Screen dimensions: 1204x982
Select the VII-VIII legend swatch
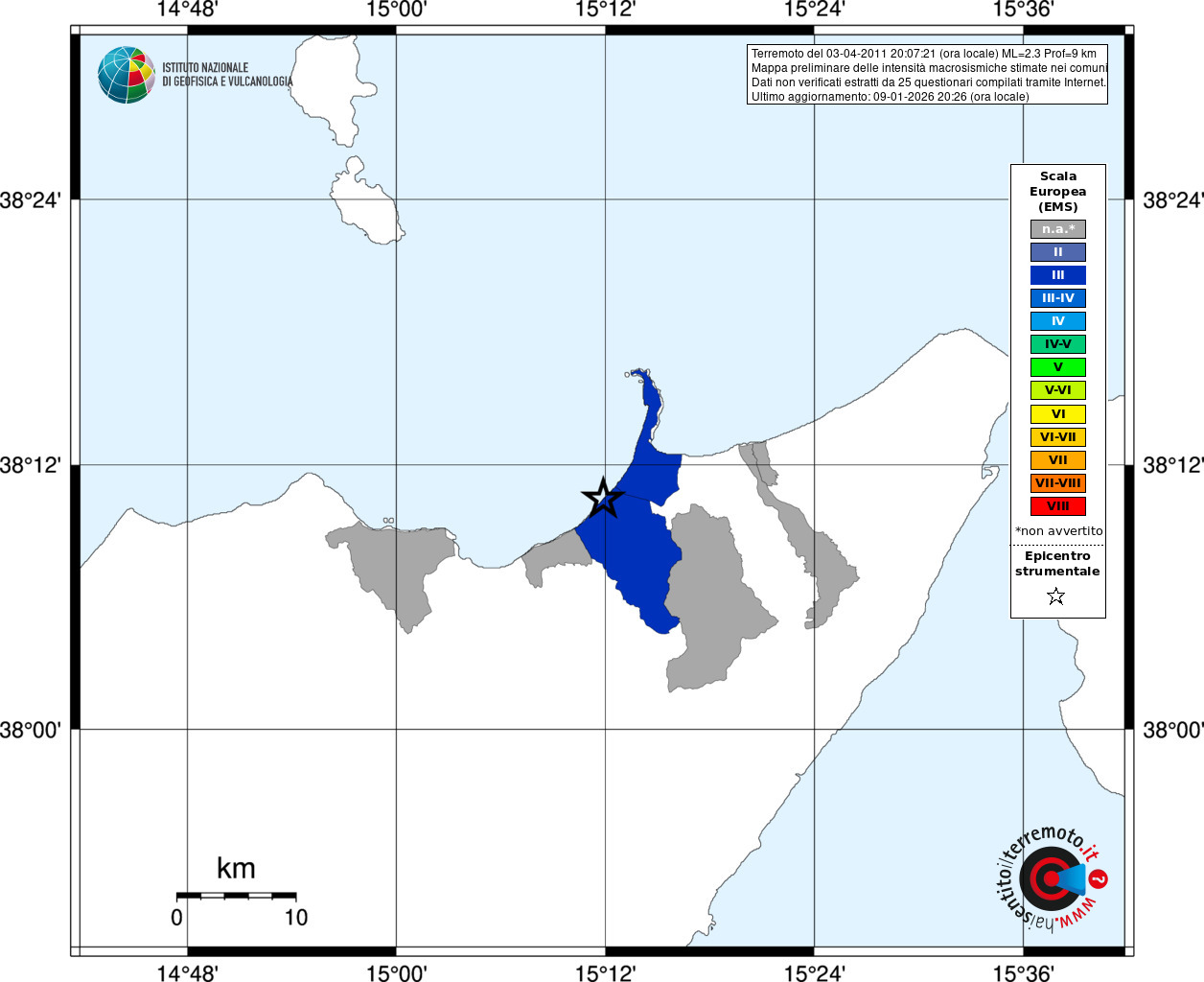[x=1058, y=483]
